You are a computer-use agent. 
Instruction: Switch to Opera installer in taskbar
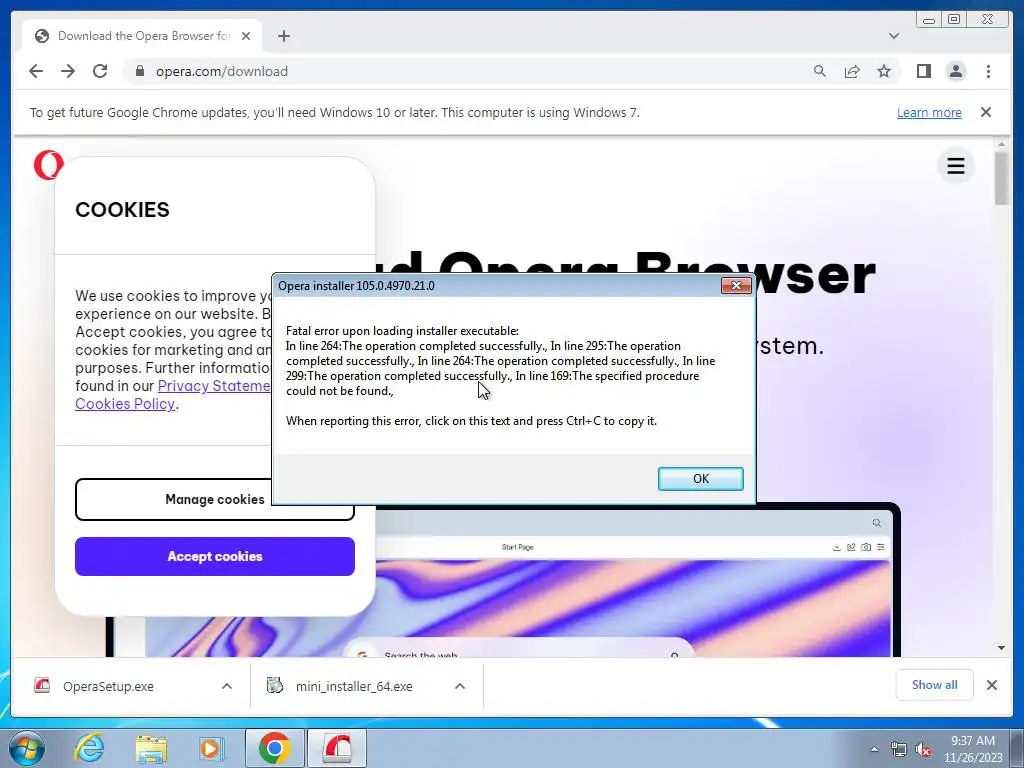(336, 748)
